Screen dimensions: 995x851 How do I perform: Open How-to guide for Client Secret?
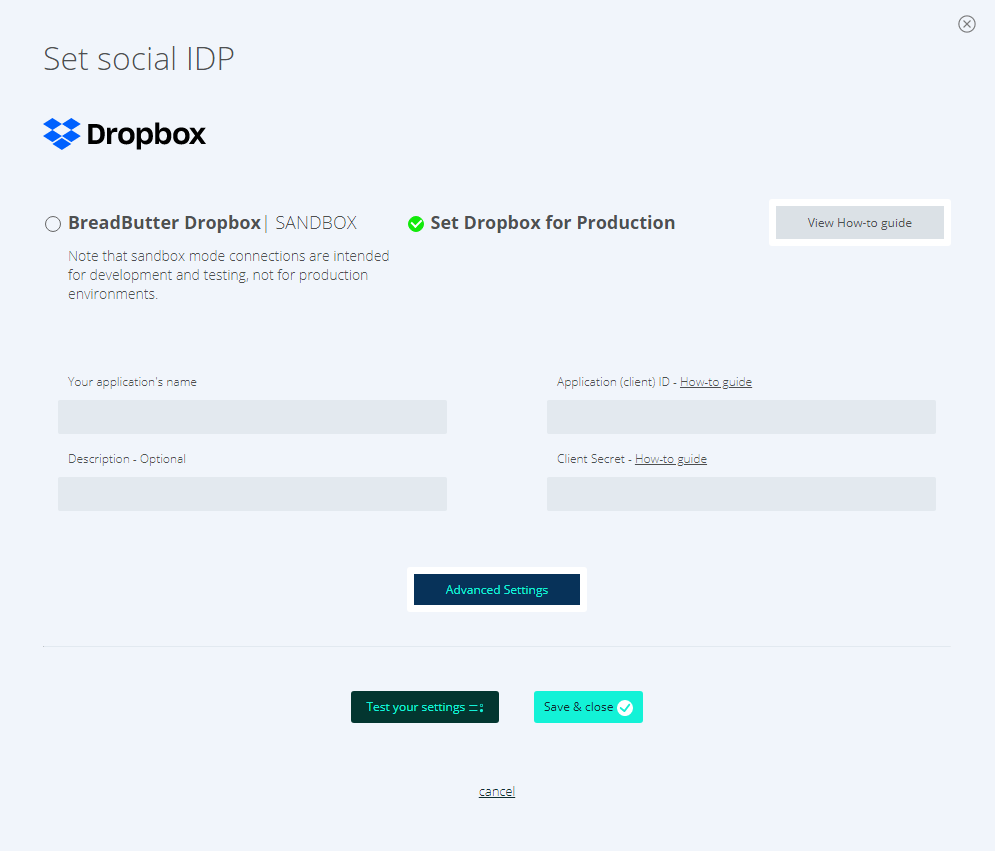tap(671, 458)
